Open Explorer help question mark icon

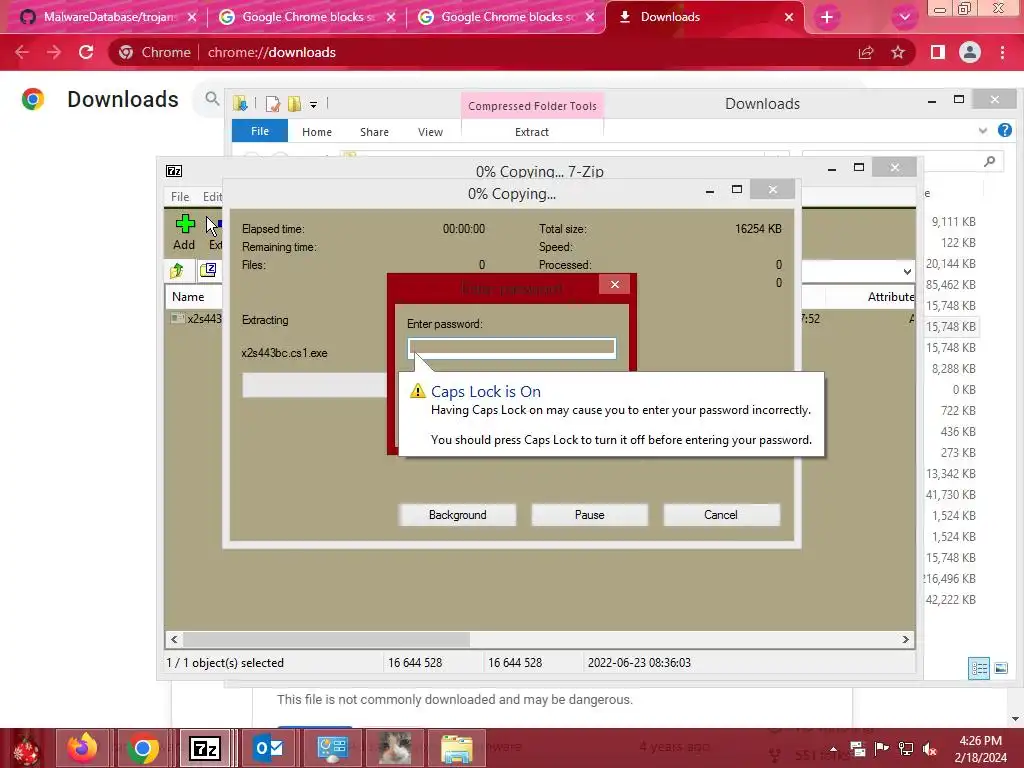[x=1004, y=130]
